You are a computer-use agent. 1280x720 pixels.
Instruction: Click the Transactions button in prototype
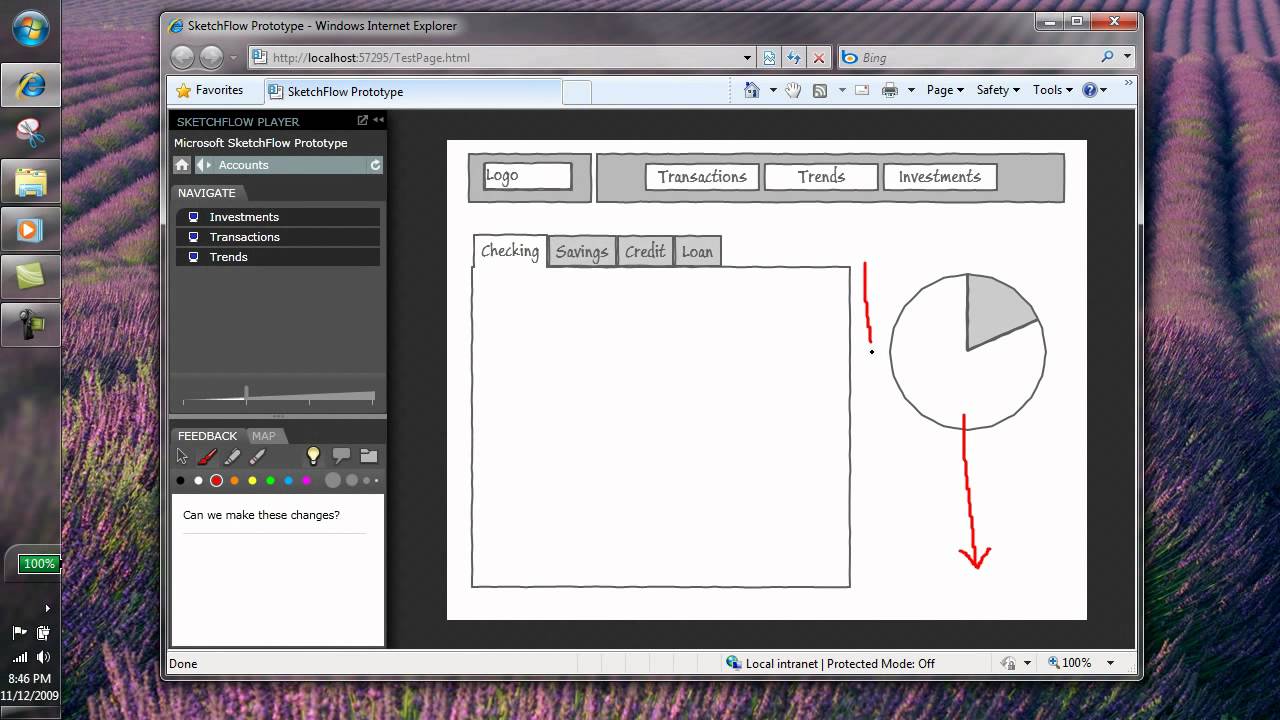click(702, 177)
